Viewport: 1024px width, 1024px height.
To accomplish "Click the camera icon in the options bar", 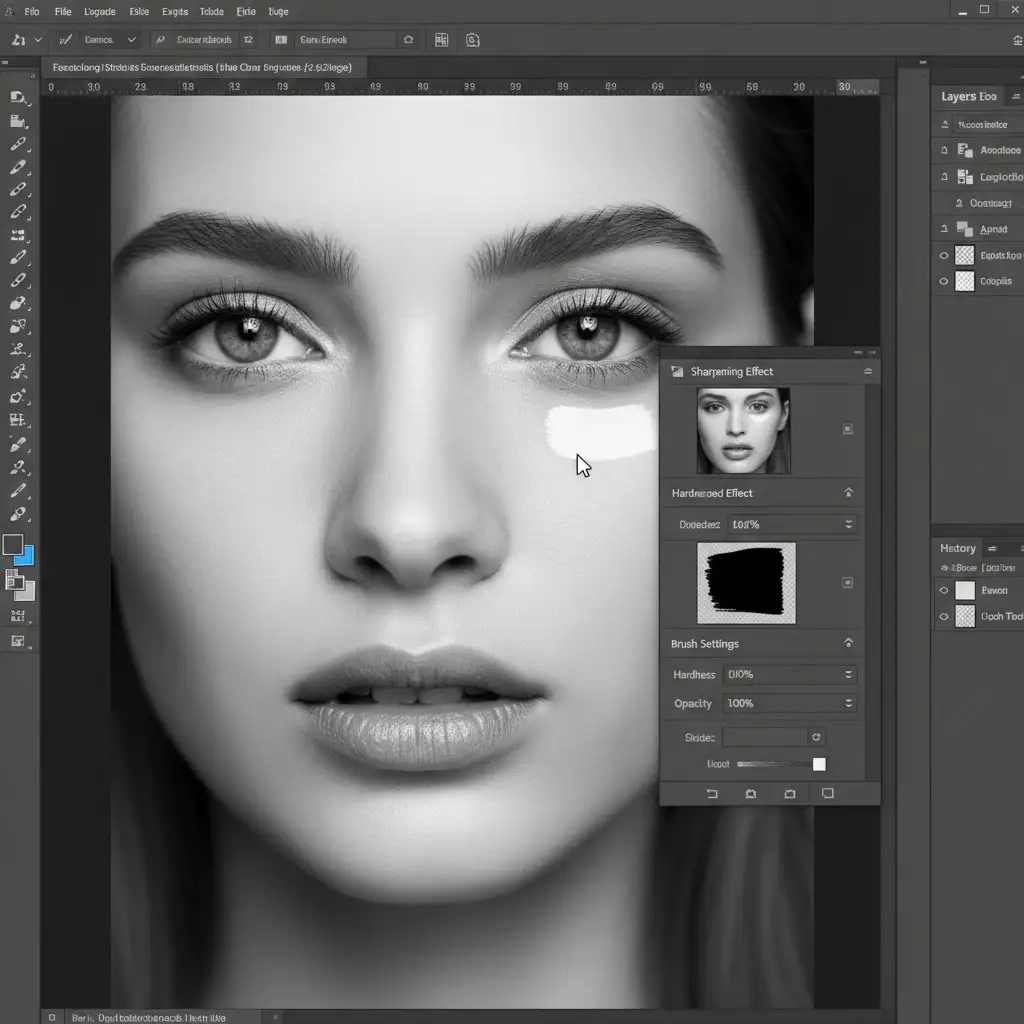I will coord(472,40).
